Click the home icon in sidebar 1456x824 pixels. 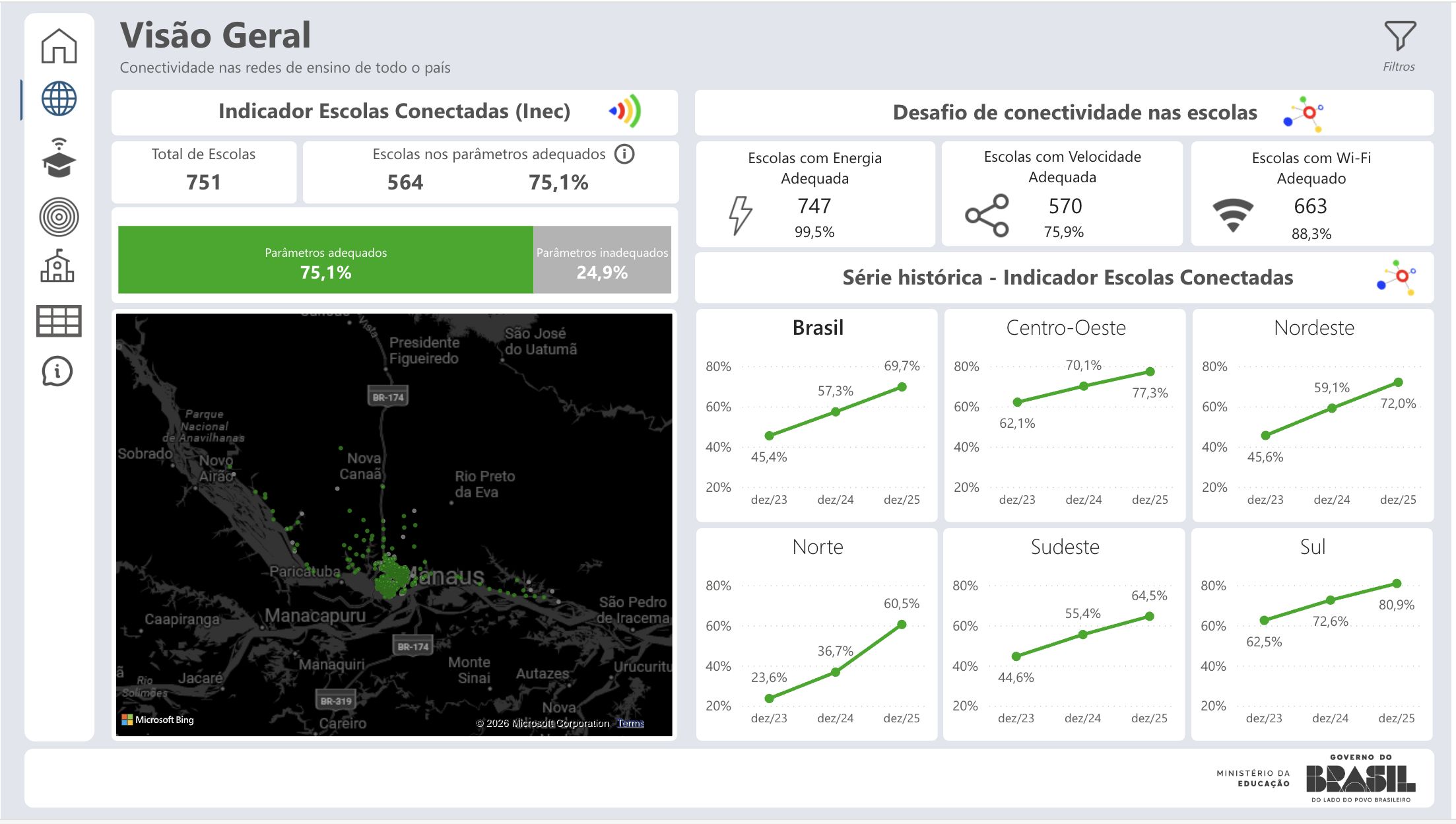point(59,46)
